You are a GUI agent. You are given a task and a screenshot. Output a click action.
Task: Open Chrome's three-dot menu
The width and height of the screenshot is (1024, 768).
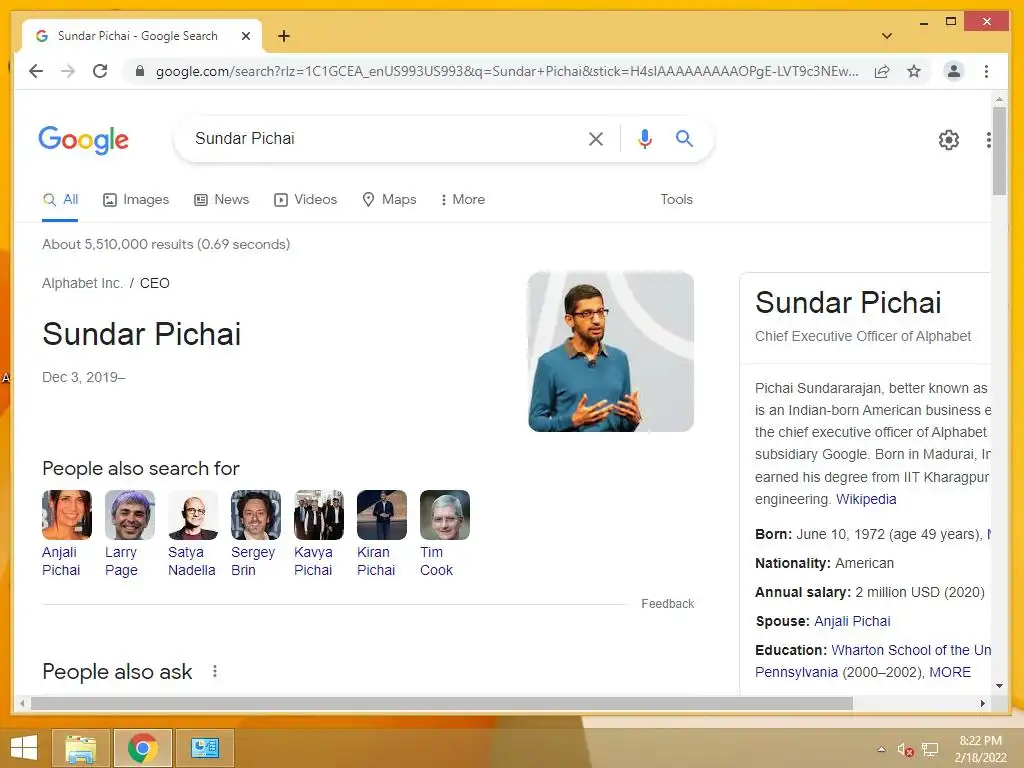[986, 71]
